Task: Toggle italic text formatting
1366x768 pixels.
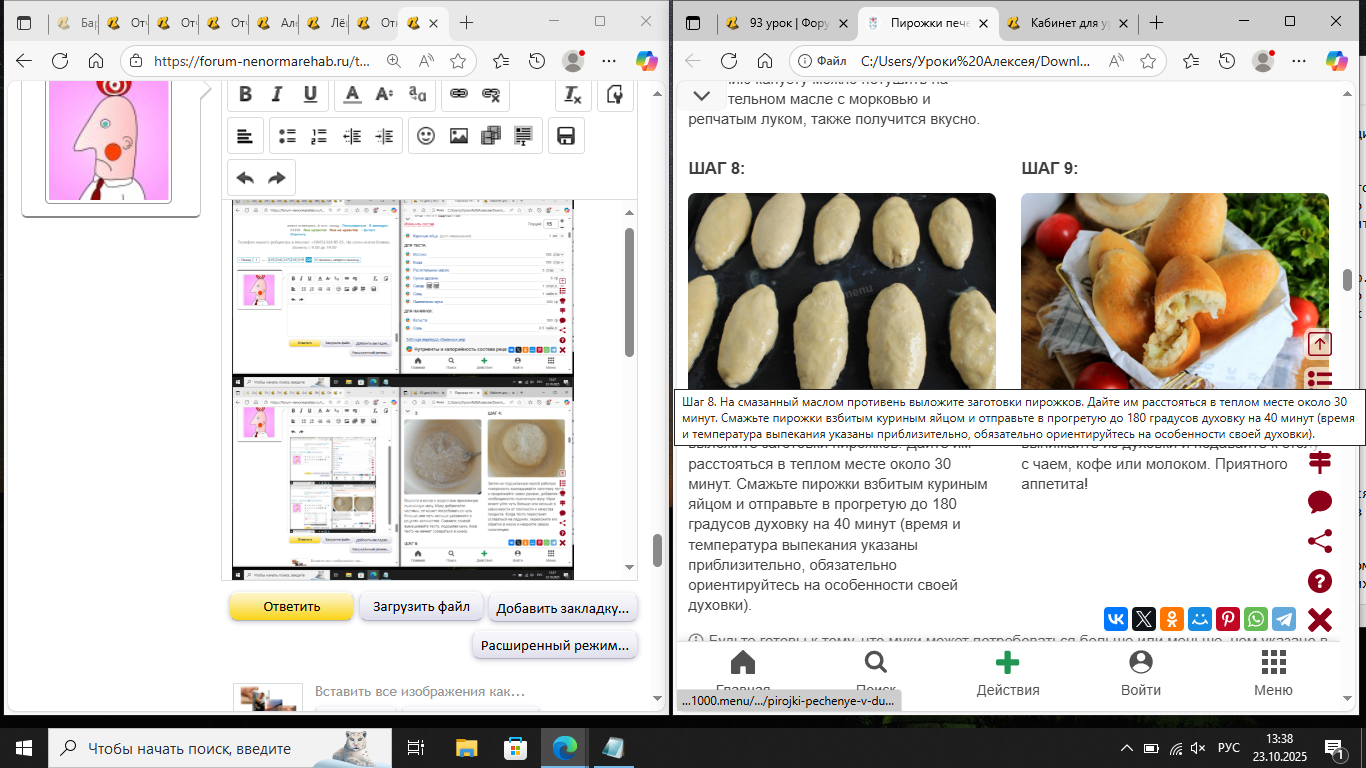Action: [278, 95]
